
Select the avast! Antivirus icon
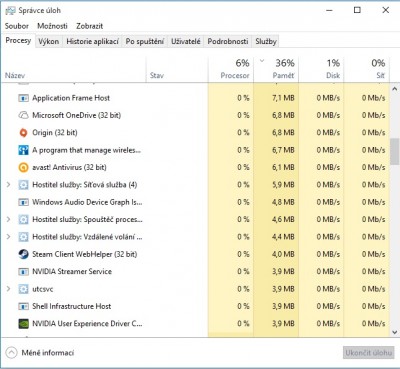point(23,167)
